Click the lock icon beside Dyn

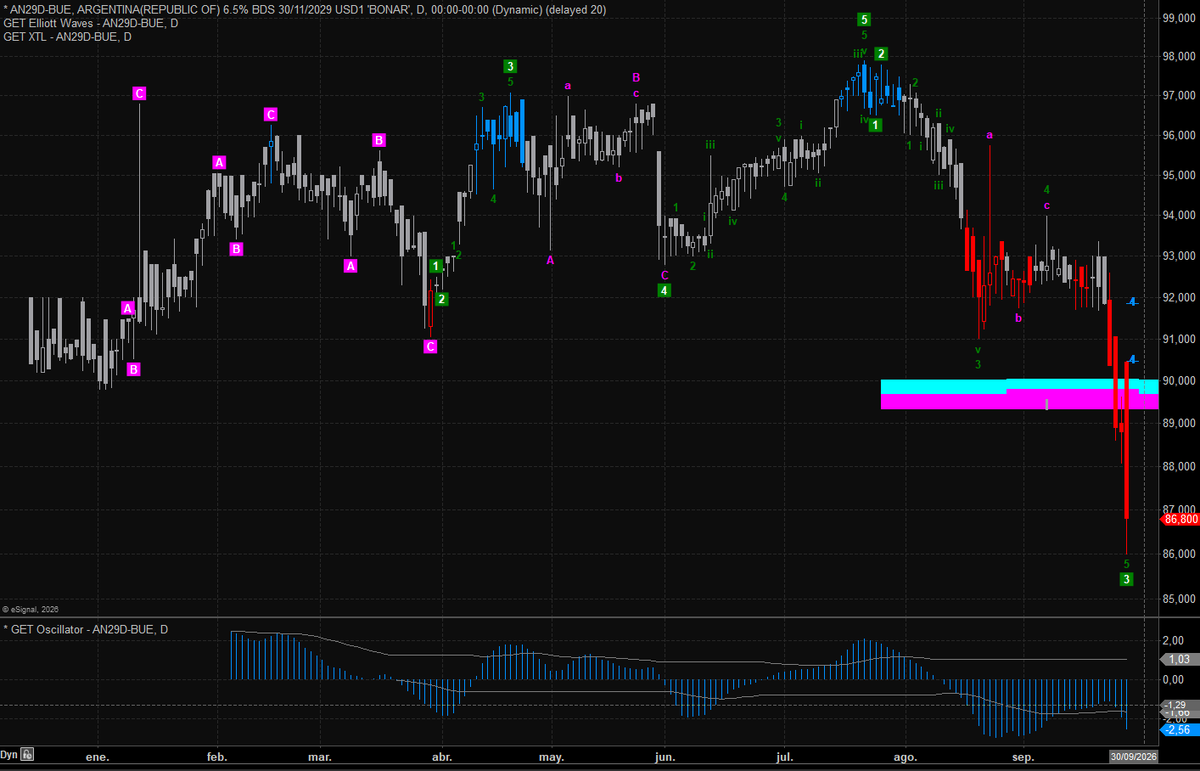[x=28, y=756]
